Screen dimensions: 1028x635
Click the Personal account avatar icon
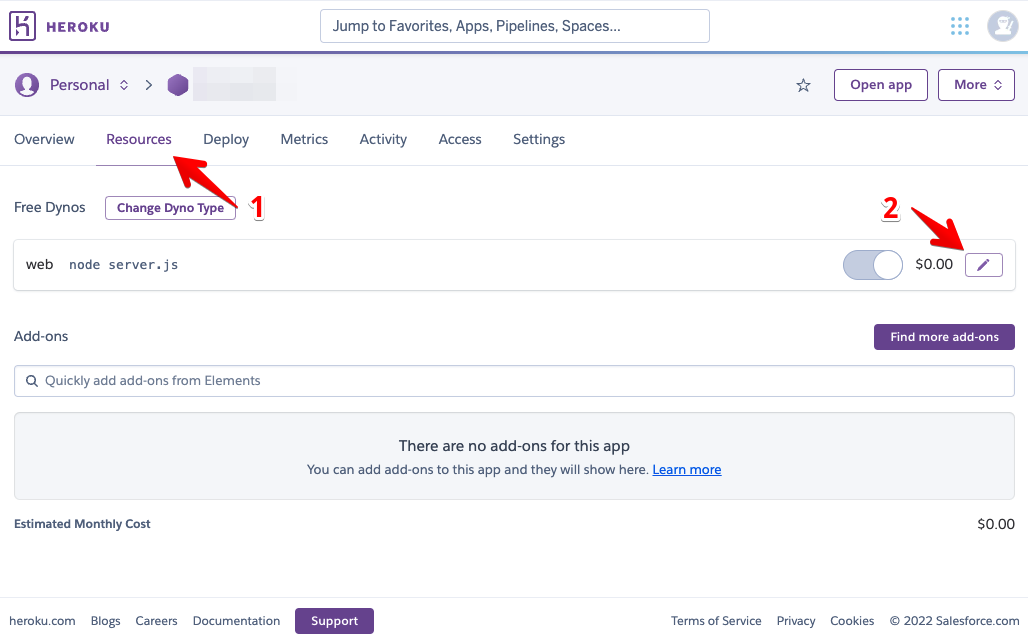(x=27, y=85)
